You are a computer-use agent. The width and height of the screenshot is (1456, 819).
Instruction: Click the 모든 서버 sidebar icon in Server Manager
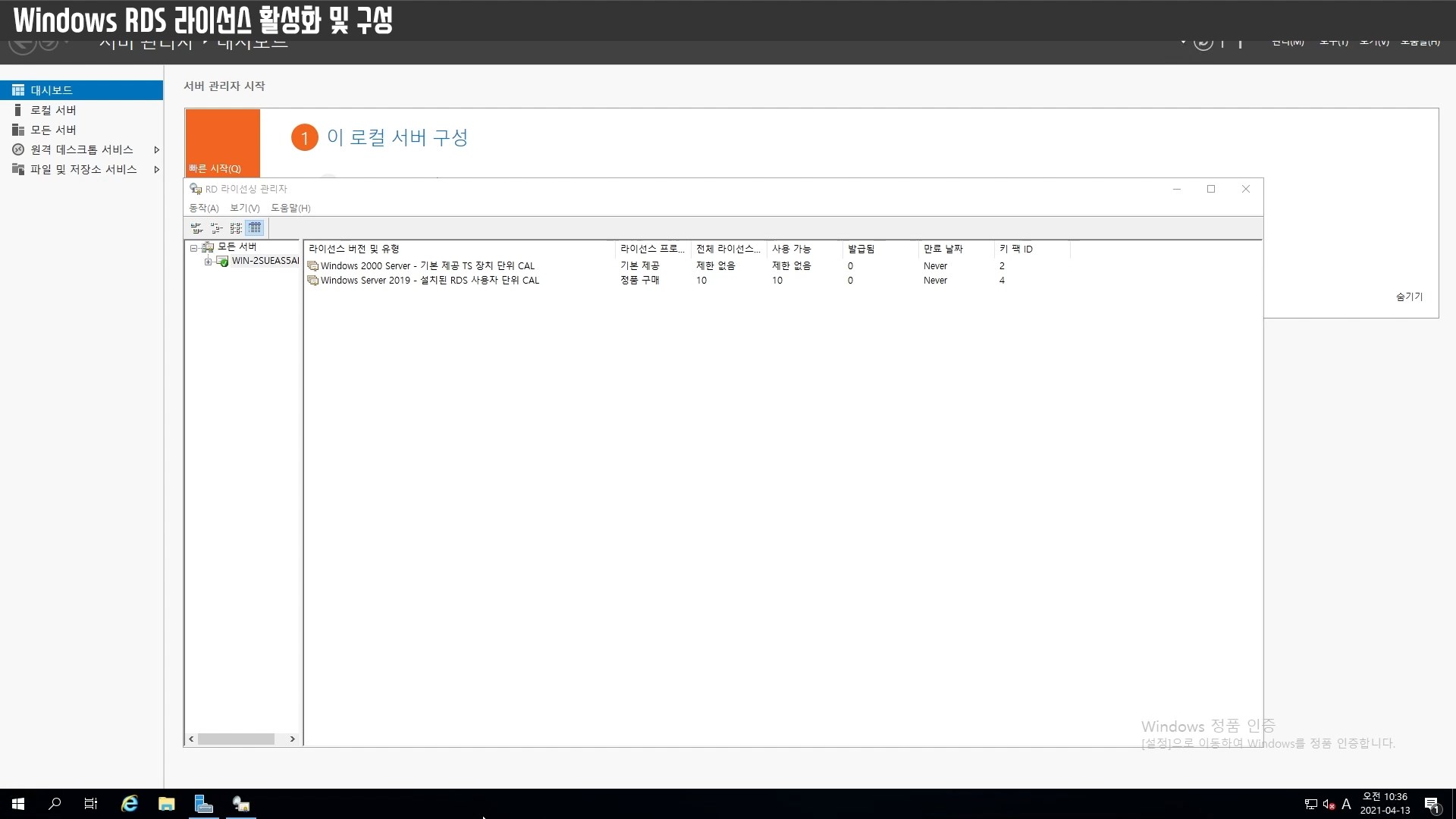point(18,130)
